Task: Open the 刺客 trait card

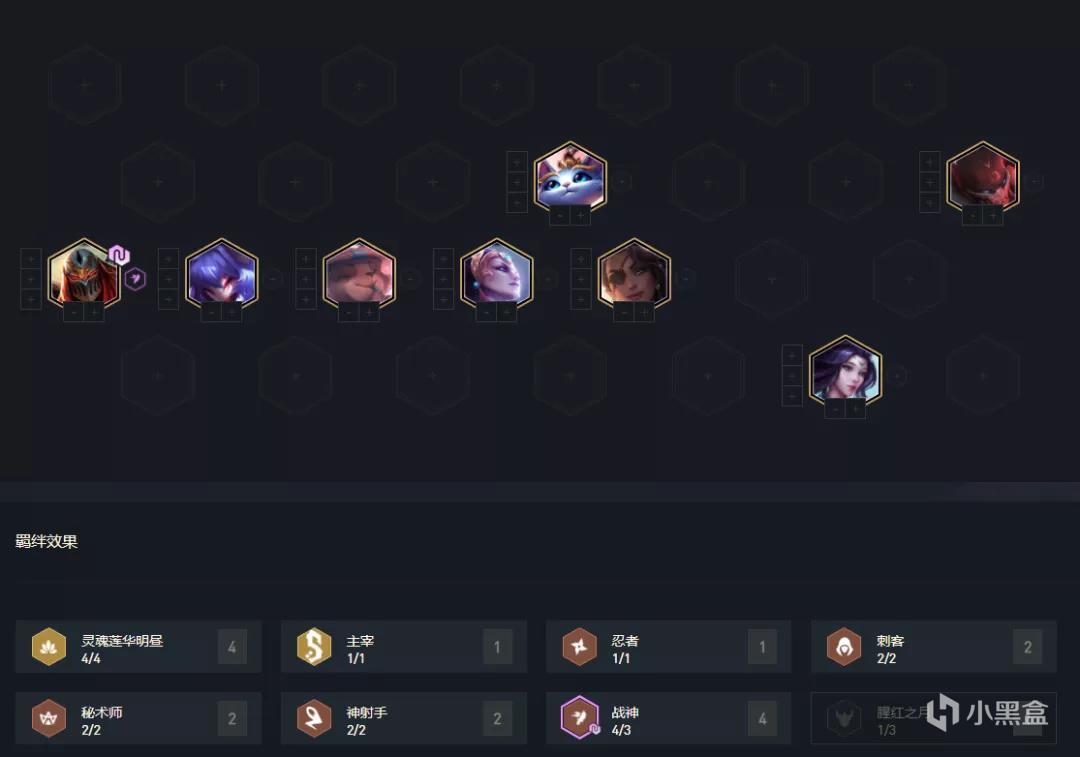Action: [x=934, y=647]
